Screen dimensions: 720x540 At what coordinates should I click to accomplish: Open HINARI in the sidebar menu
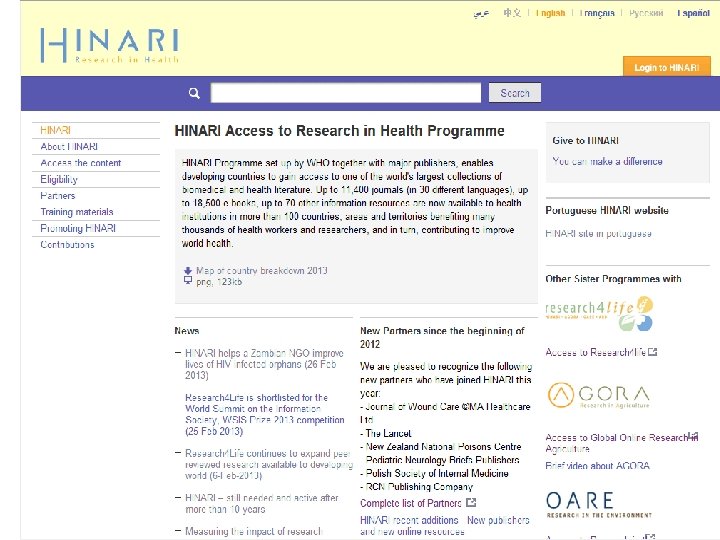(55, 130)
